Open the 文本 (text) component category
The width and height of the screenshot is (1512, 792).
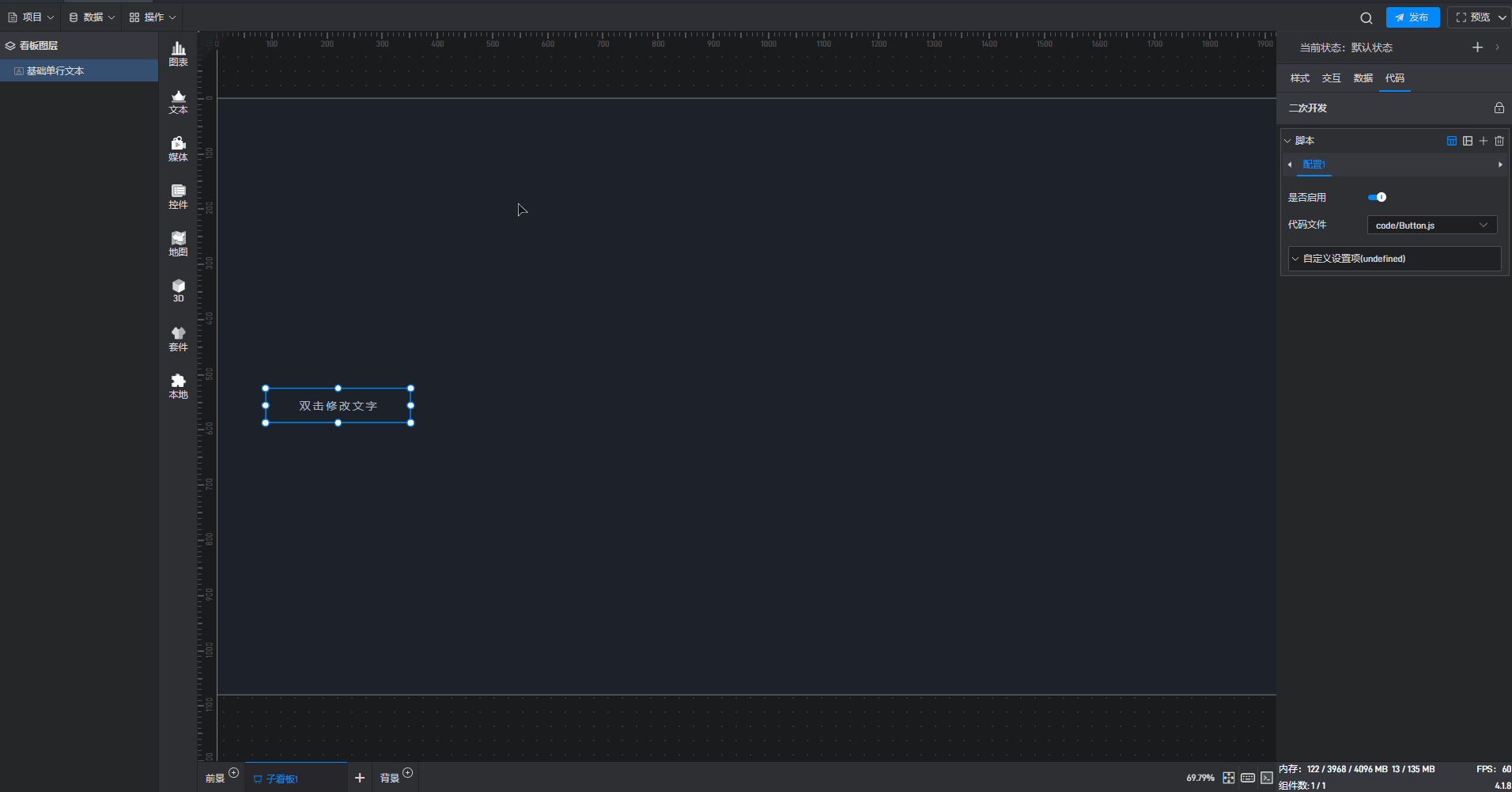click(x=178, y=102)
